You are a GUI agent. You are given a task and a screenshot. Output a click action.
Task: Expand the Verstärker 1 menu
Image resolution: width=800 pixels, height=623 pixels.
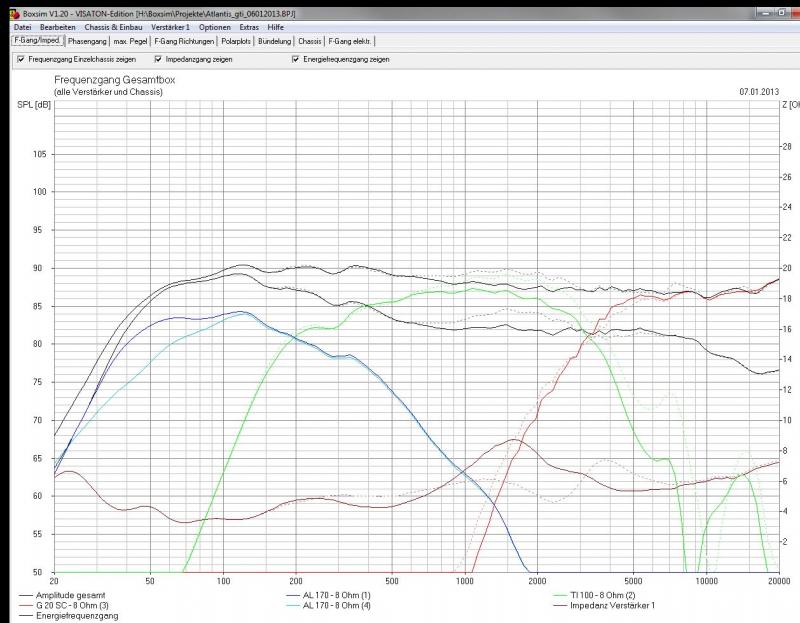click(x=170, y=27)
